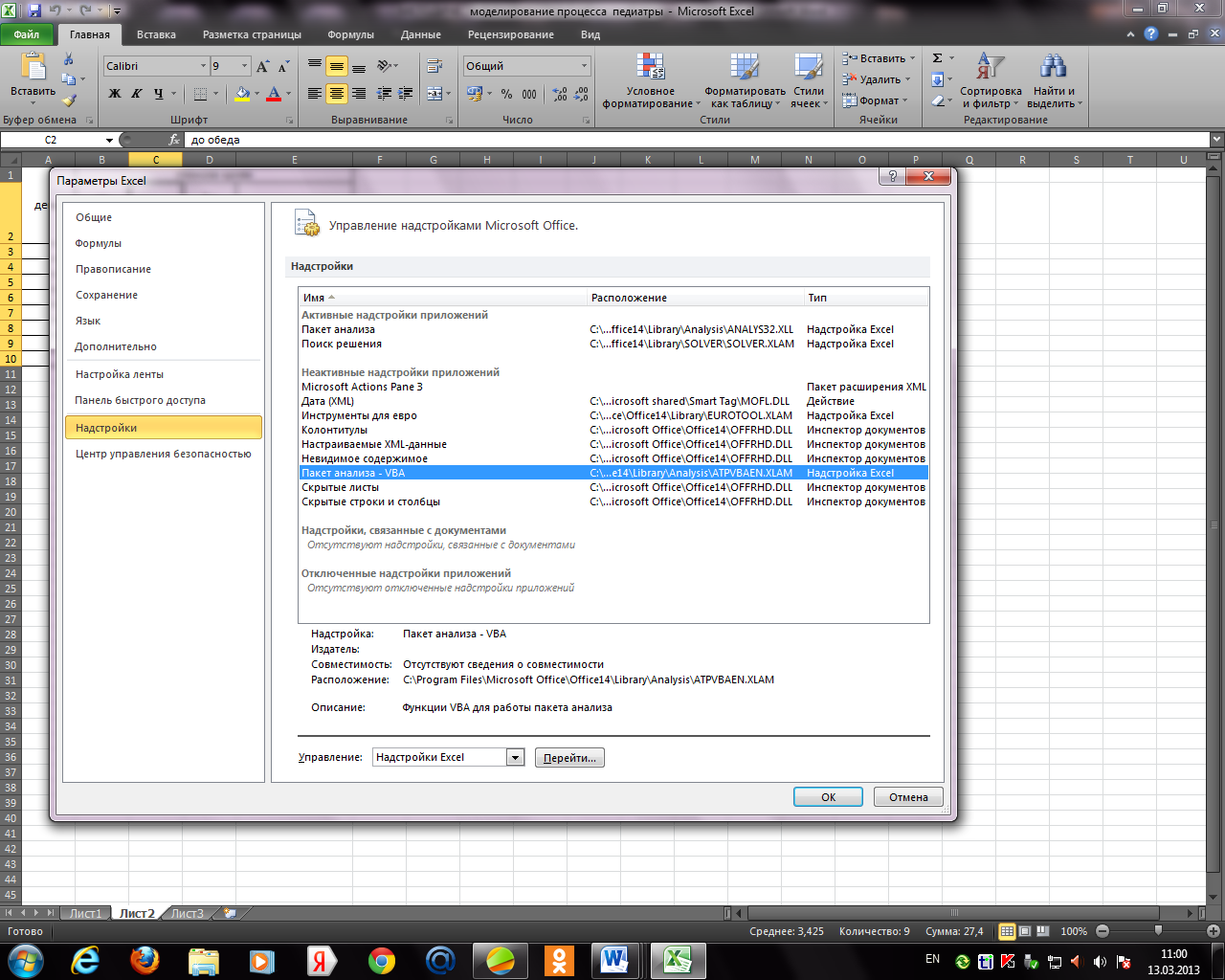
Task: Click the zoom slider handle
Action: (x=1158, y=930)
